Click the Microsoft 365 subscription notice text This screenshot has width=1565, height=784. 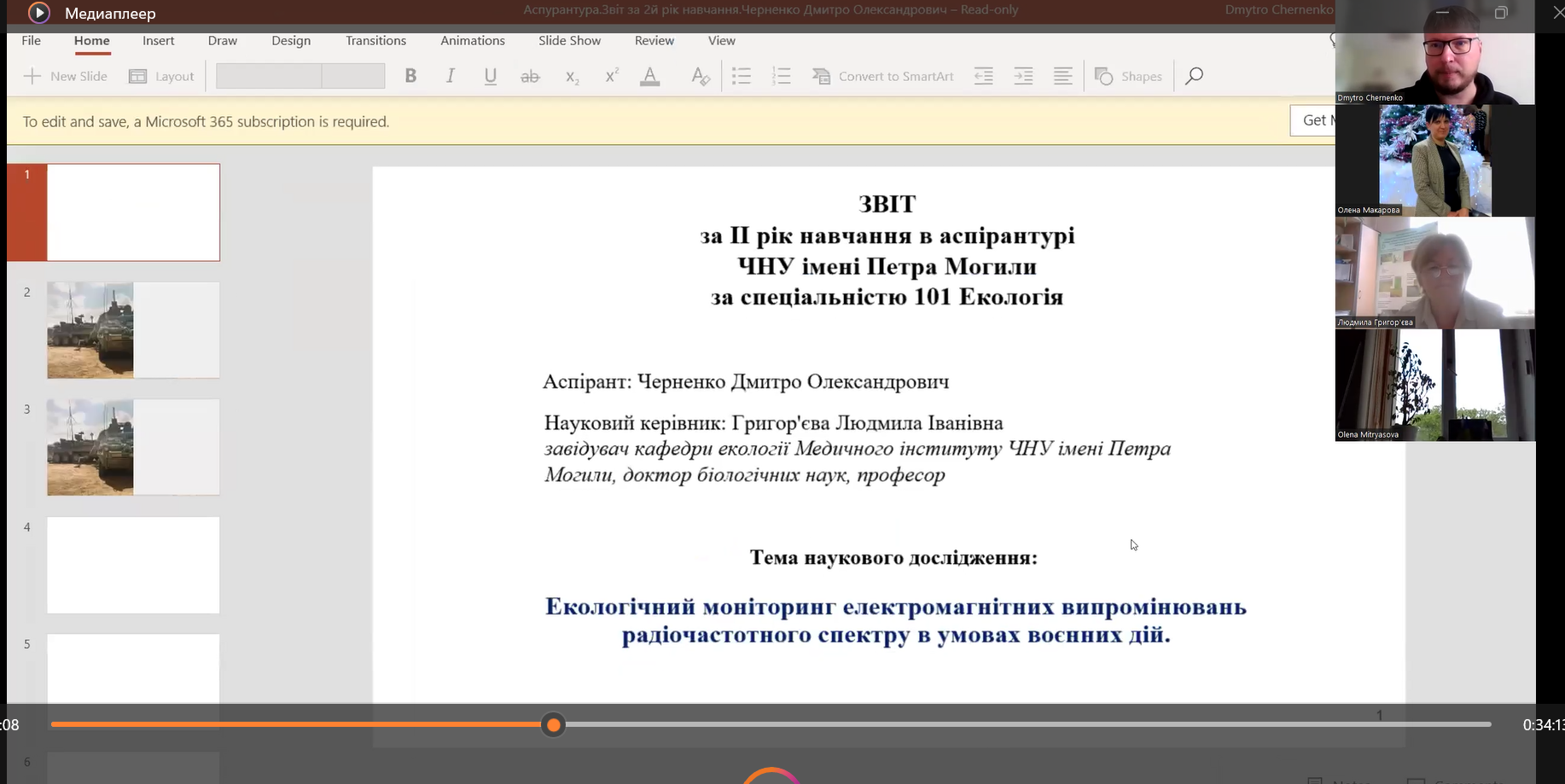[206, 122]
